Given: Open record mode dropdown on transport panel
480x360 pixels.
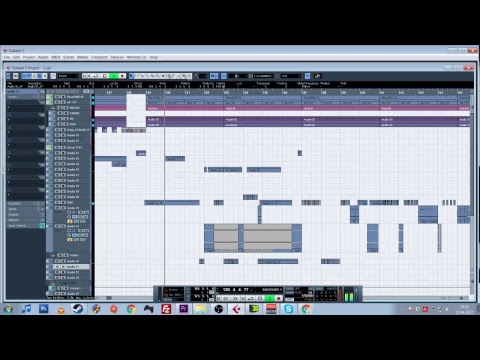Looking at the screenshot, I should tap(173, 290).
